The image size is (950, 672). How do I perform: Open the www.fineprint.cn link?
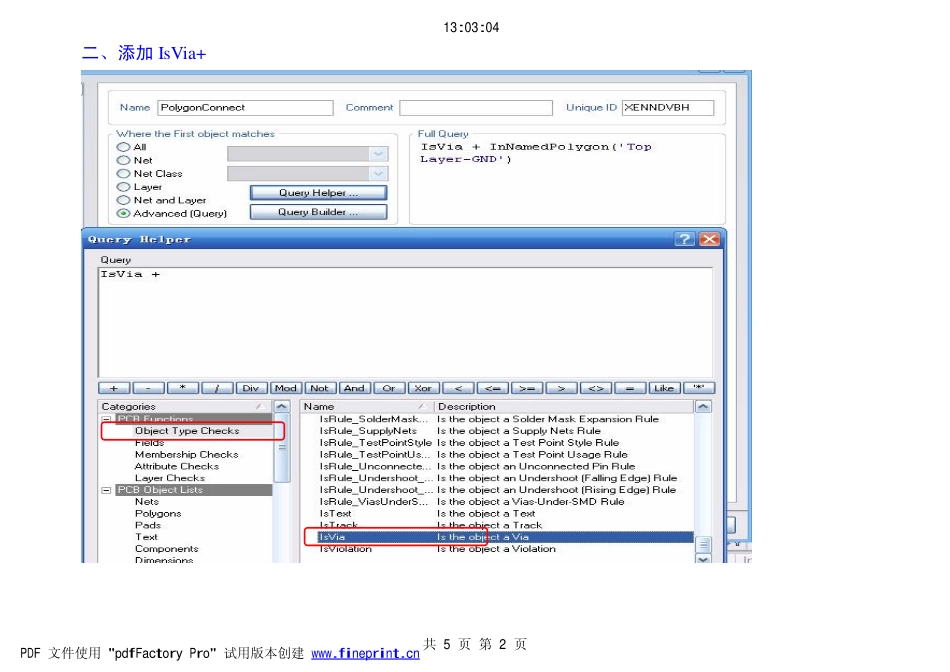coord(365,654)
